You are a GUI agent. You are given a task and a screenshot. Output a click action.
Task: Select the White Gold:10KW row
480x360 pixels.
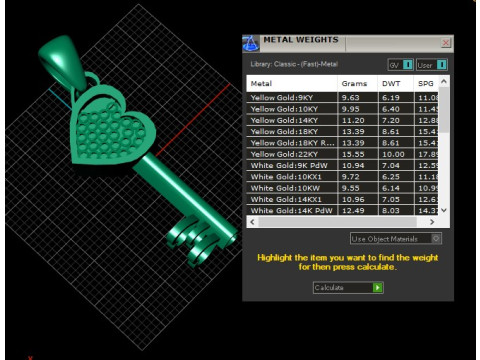click(343, 188)
